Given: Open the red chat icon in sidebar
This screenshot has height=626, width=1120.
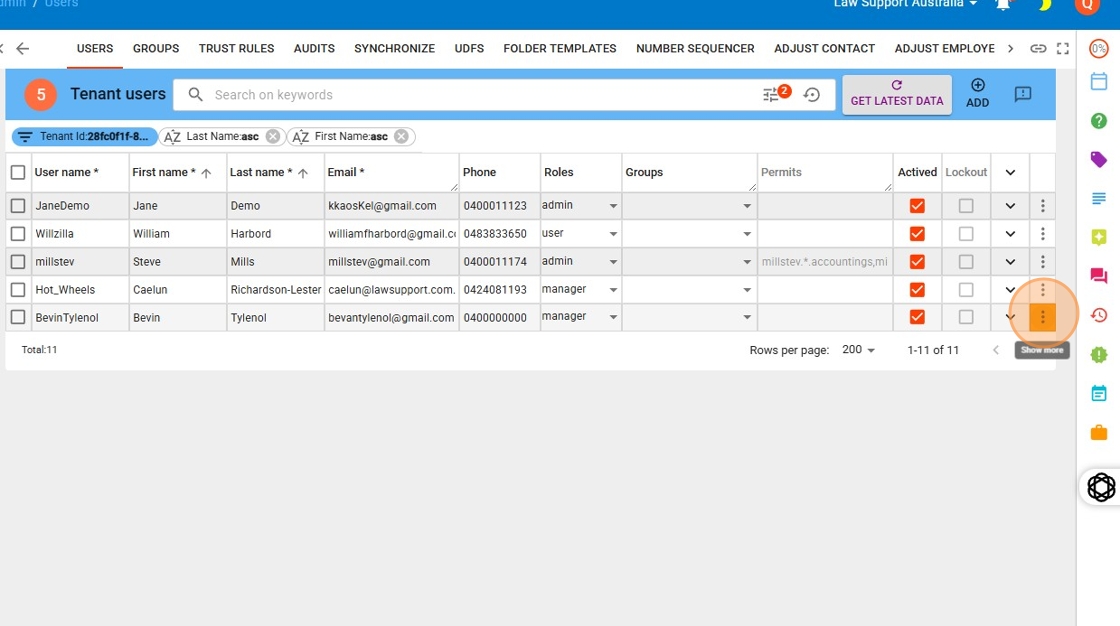Looking at the screenshot, I should pos(1098,276).
